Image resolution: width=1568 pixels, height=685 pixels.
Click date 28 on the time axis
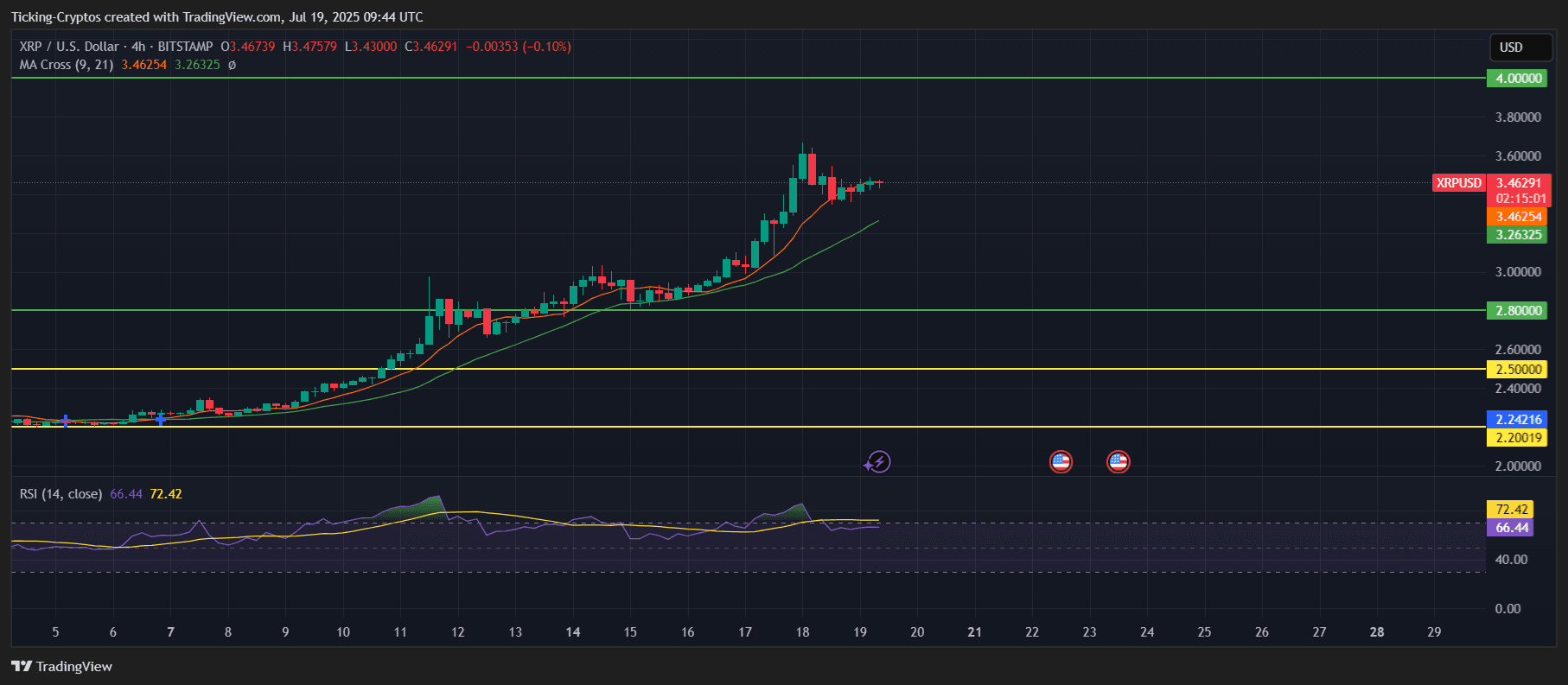point(1377,632)
